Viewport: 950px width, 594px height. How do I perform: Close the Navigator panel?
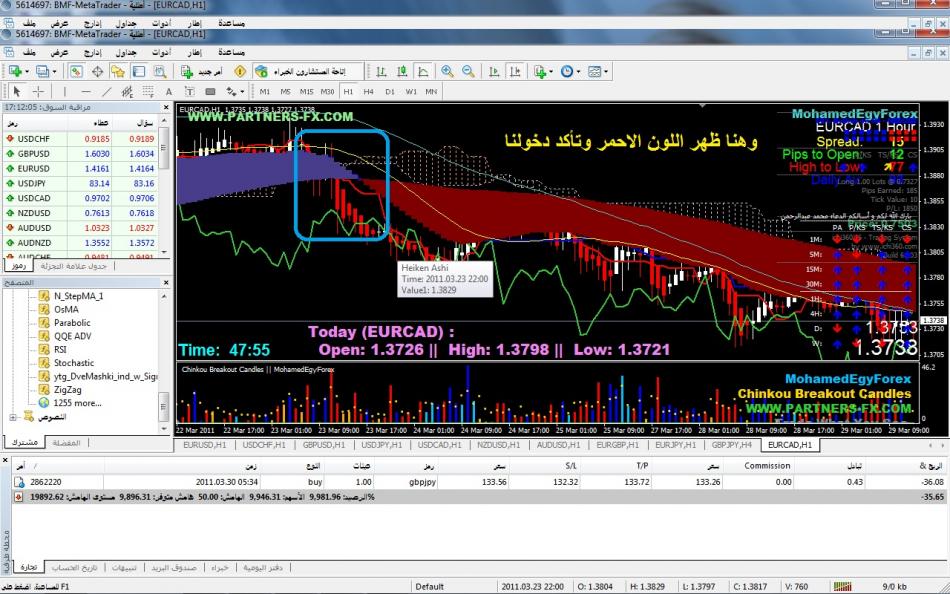[x=166, y=283]
